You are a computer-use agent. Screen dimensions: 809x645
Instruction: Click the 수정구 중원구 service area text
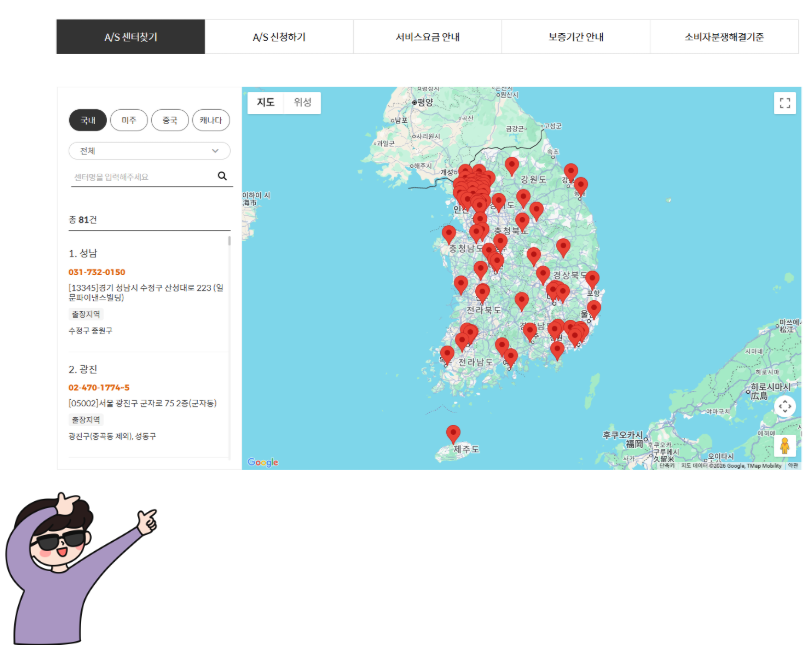tap(90, 331)
